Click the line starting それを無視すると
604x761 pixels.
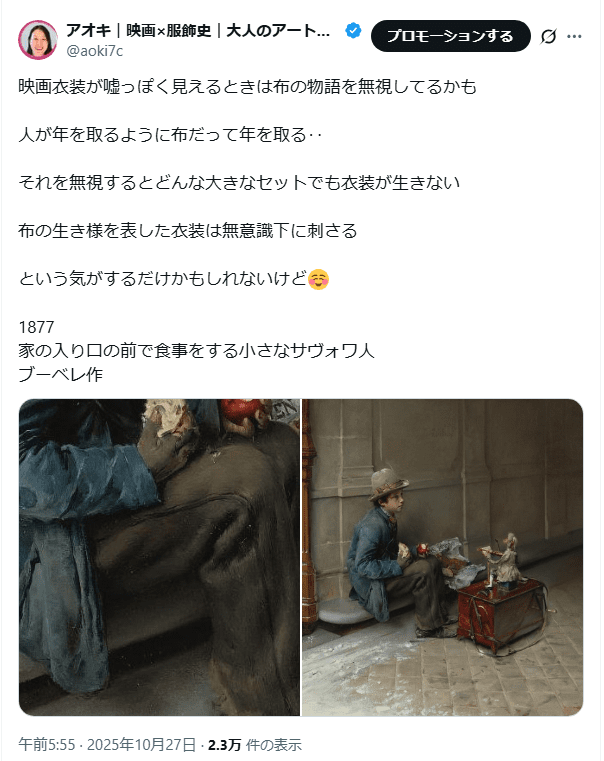(x=239, y=182)
